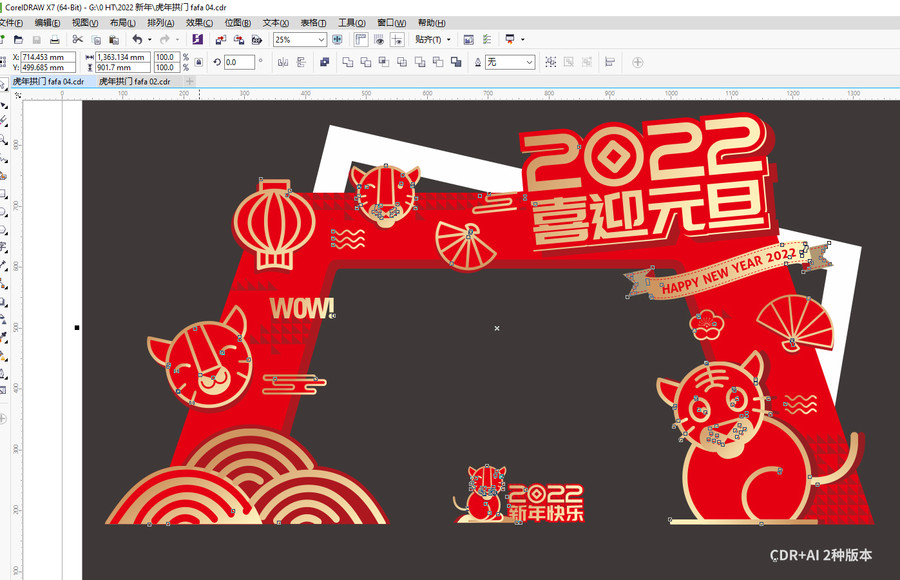Switch to the fafa 02.cdr document tab
This screenshot has height=580, width=900.
[x=135, y=82]
